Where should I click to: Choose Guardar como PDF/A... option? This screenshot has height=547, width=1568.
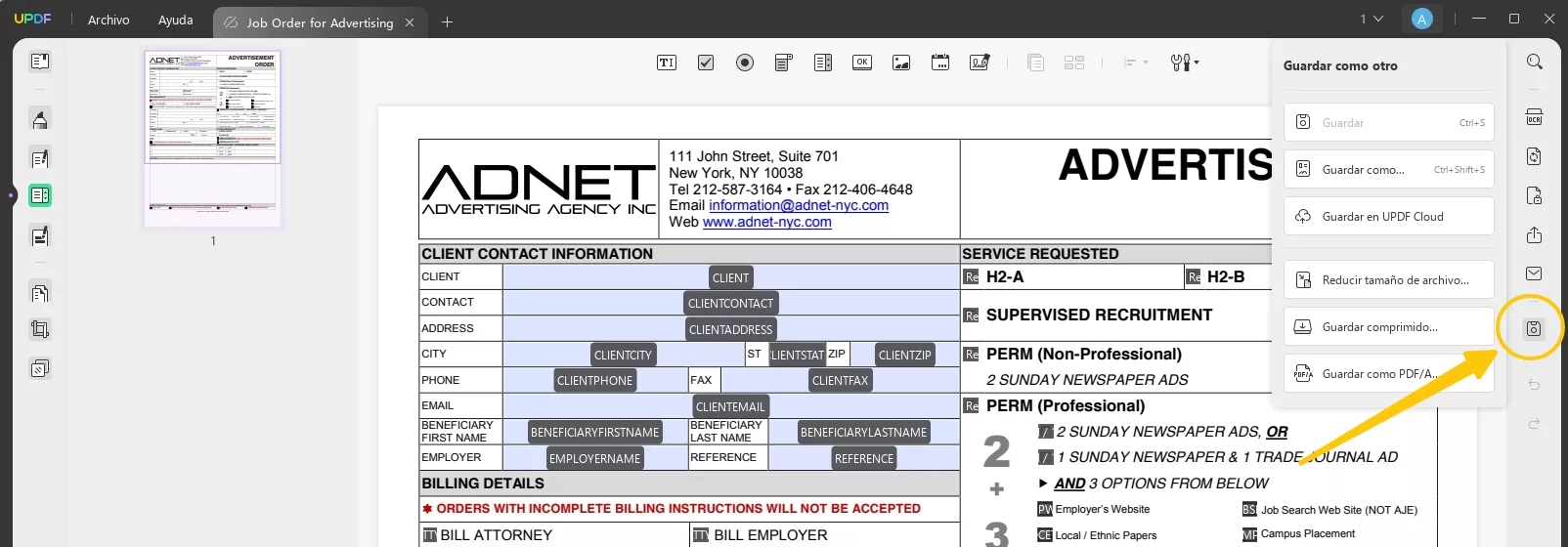click(x=1388, y=373)
